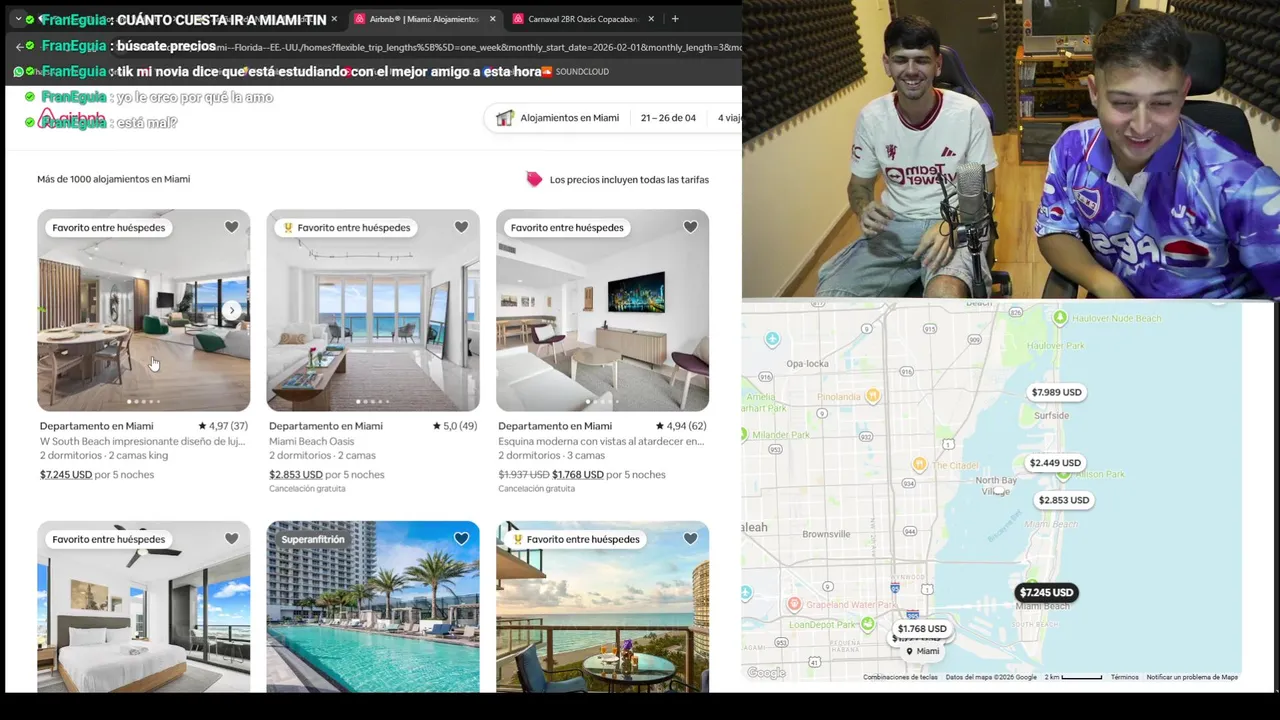The width and height of the screenshot is (1280, 720).
Task: Click 'Más de 1000 alojamientos en Miami'
Action: tap(113, 179)
